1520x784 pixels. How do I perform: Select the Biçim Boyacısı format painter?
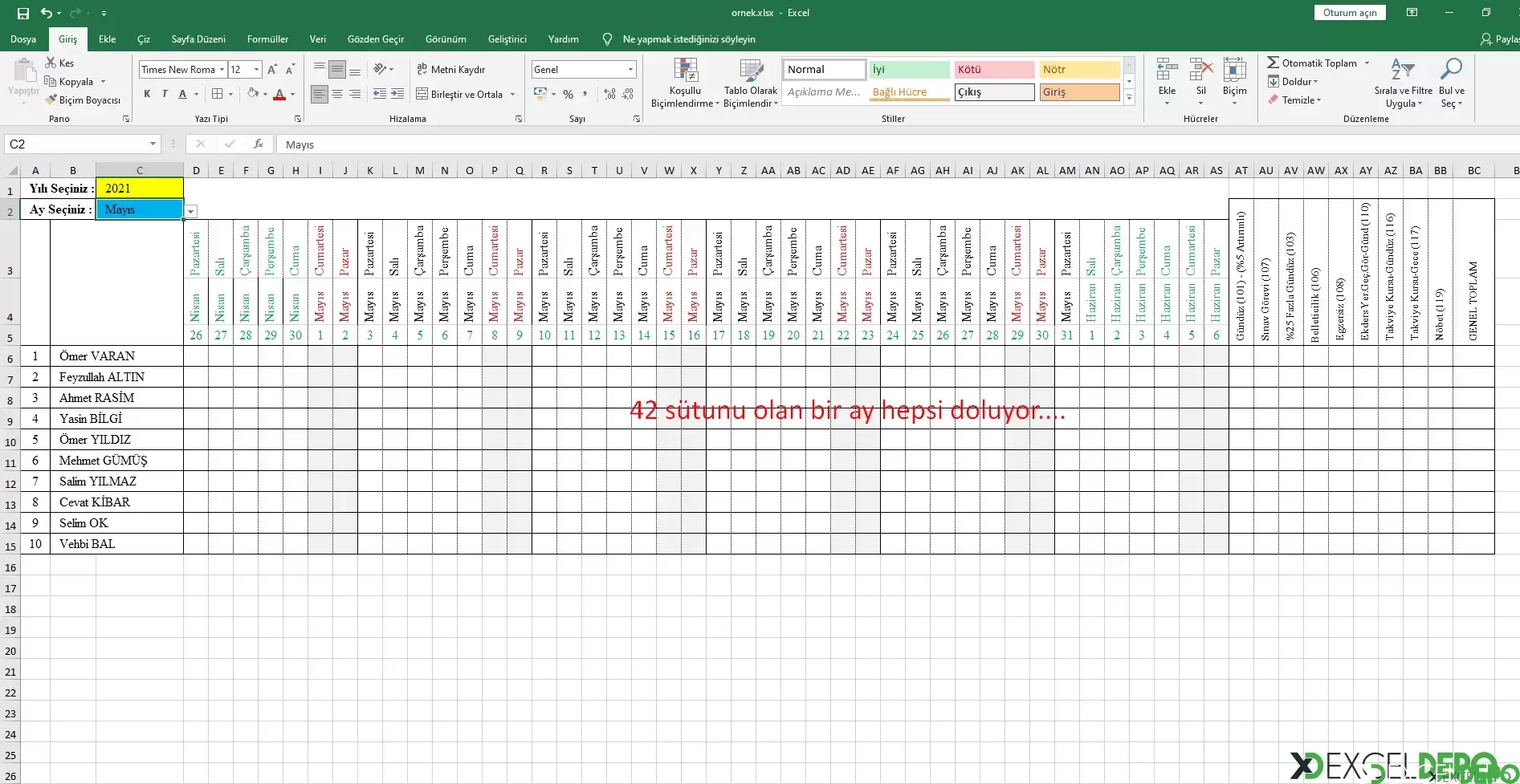click(82, 100)
